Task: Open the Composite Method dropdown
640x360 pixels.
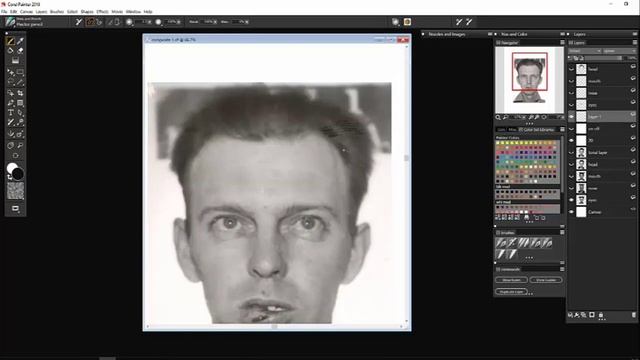Action: click(584, 51)
